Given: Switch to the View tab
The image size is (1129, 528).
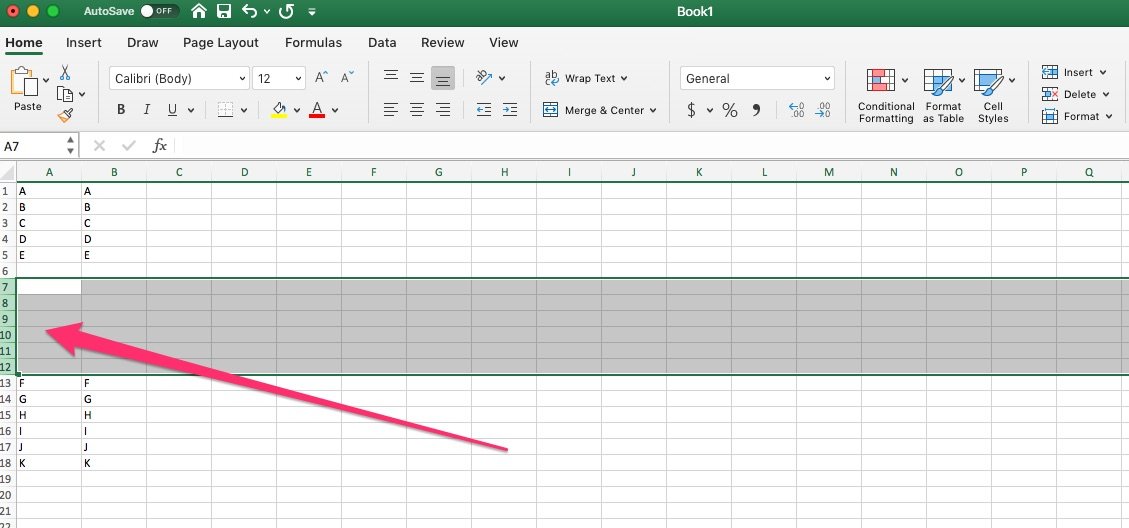Looking at the screenshot, I should click(x=503, y=42).
